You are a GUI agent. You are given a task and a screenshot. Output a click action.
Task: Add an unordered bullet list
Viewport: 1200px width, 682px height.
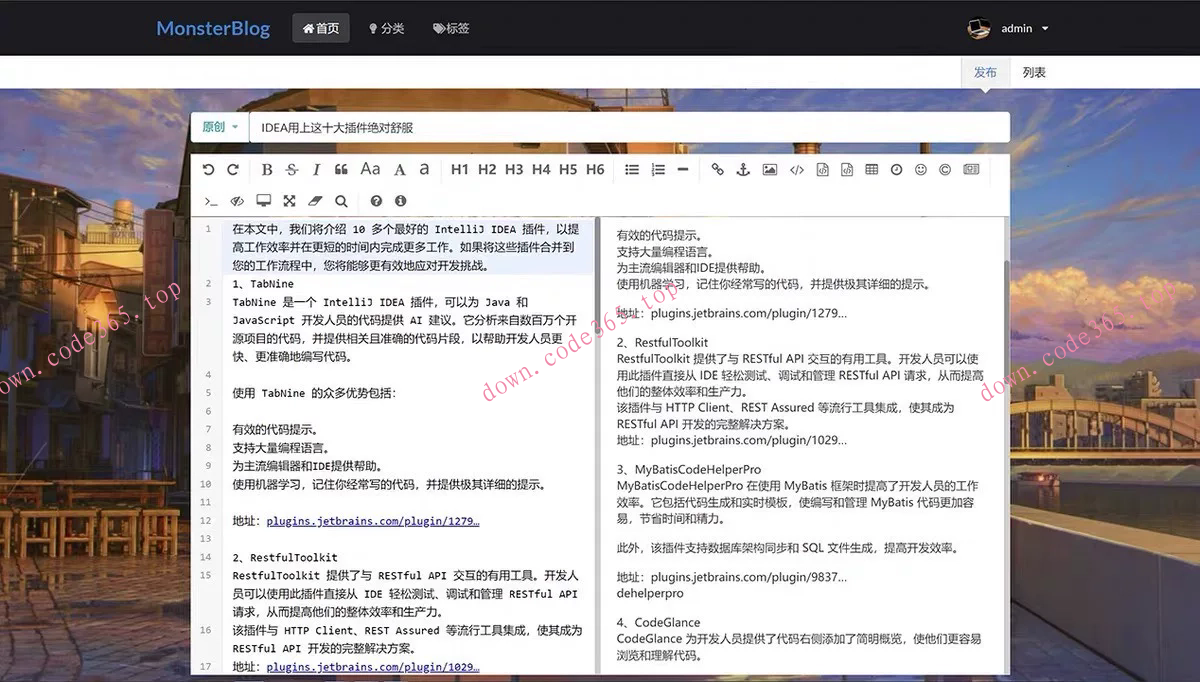coord(632,170)
